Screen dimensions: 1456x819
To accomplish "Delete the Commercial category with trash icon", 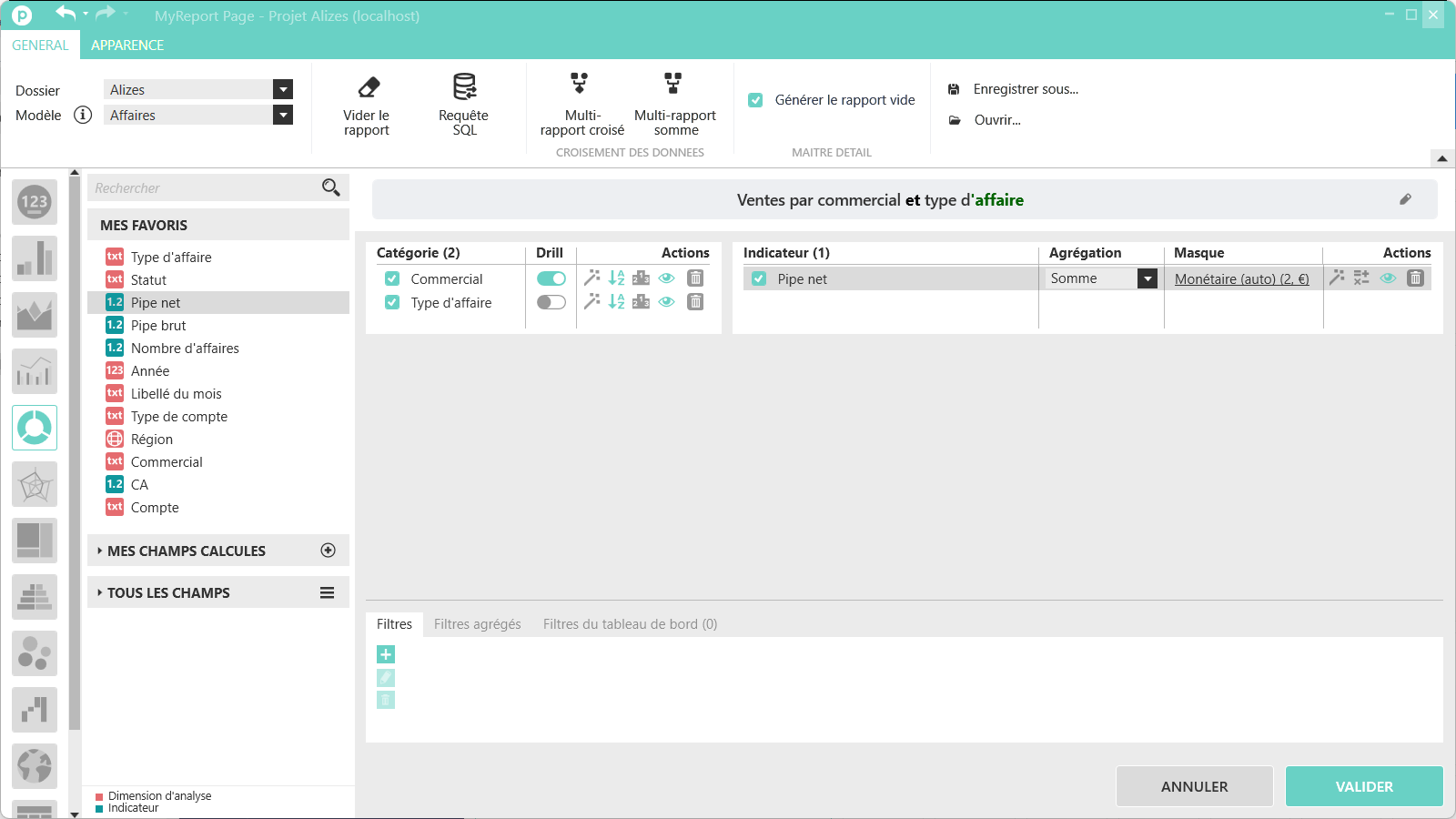I will (x=695, y=278).
